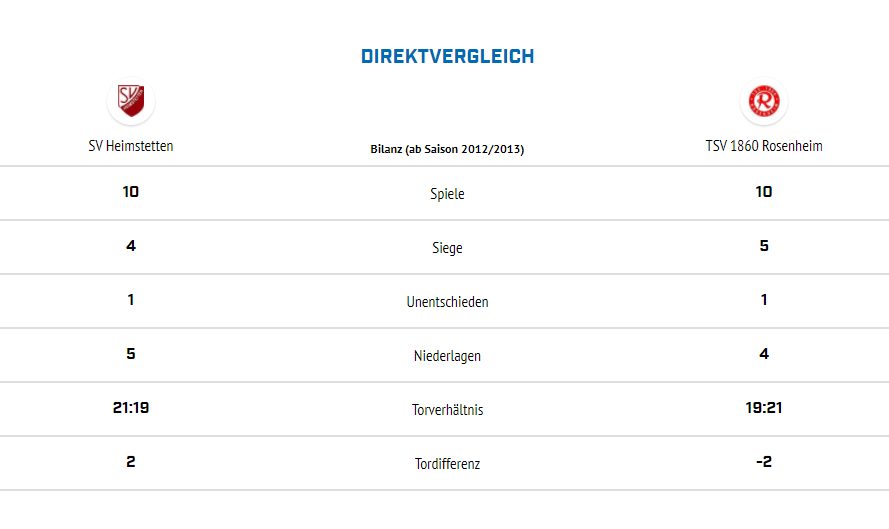Open the SV Heimstetten team name link

coord(131,146)
